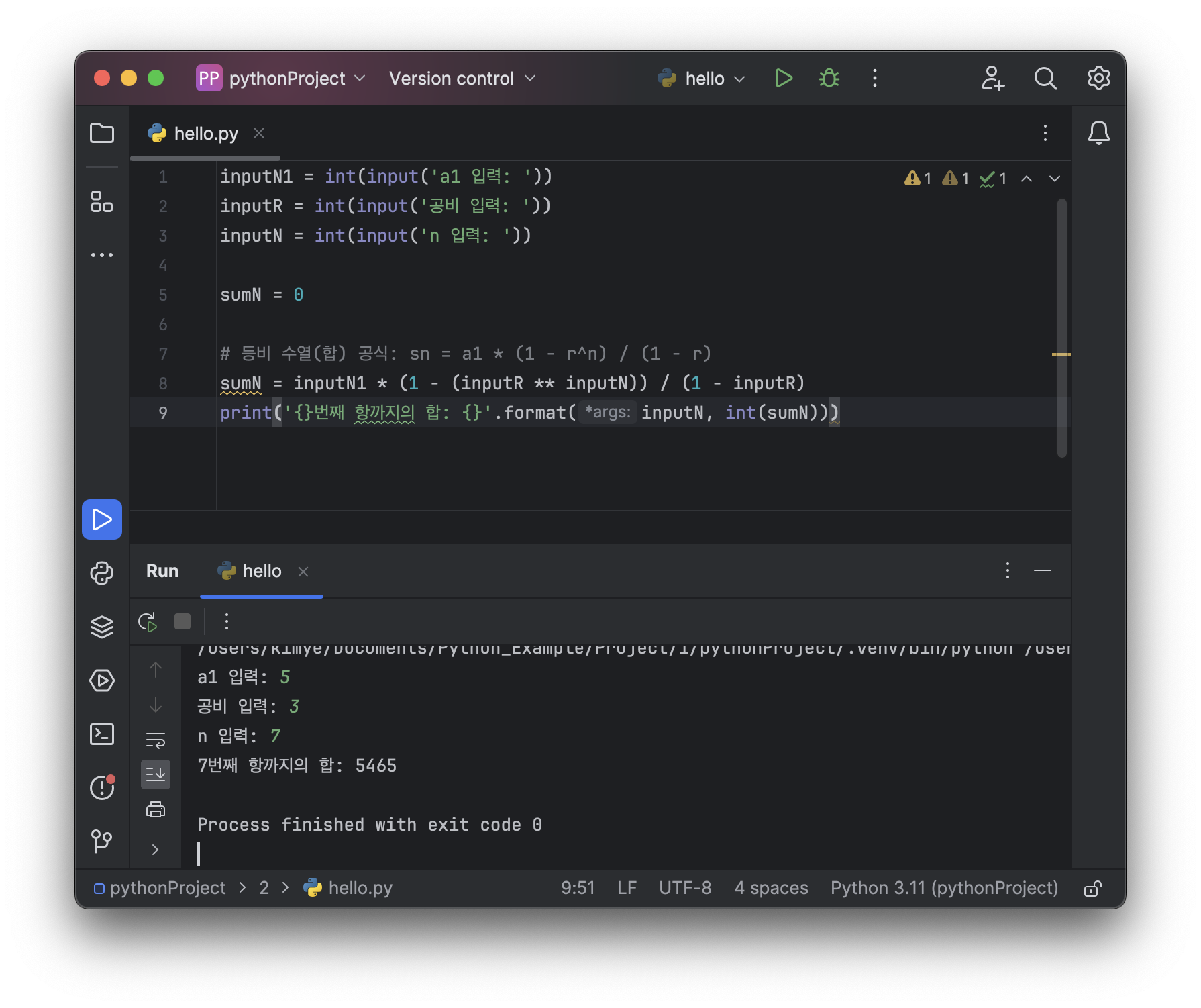Open the Structure tool window icon
This screenshot has height=1008, width=1201.
102,201
